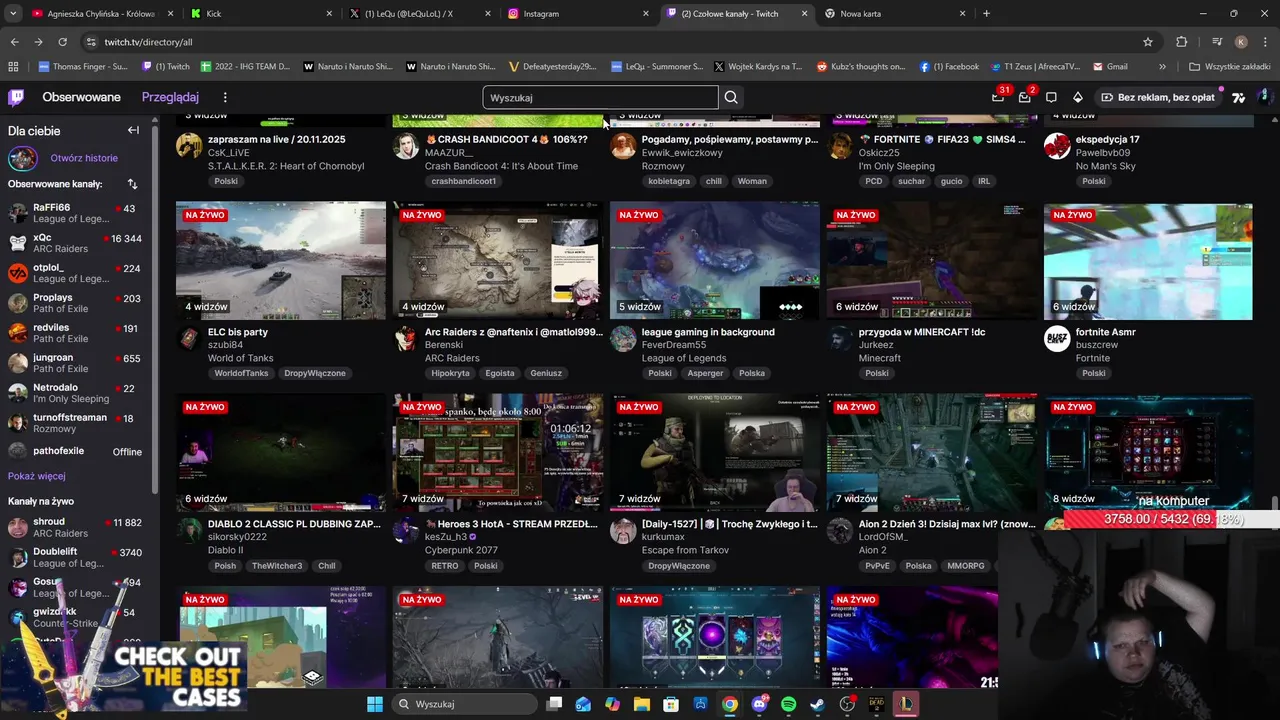Screen dimensions: 1280x720
Task: Open shroud in the live channels list
Action: click(x=75, y=527)
